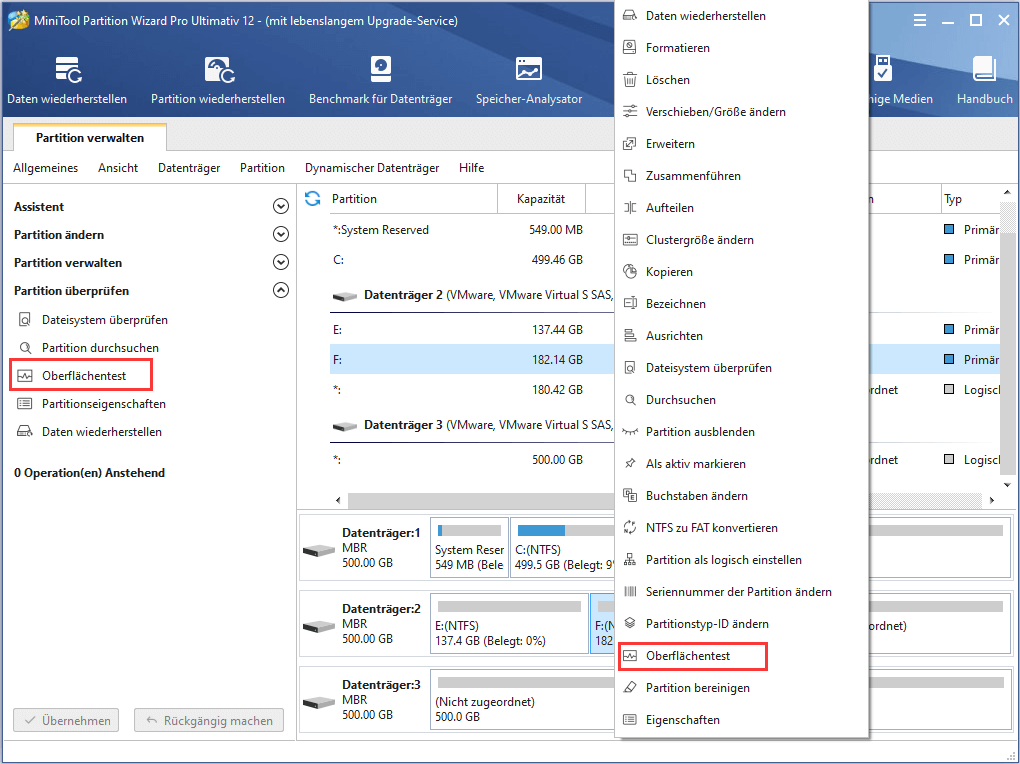Select Aufteilen in the context menu
The image size is (1020, 764).
(669, 207)
